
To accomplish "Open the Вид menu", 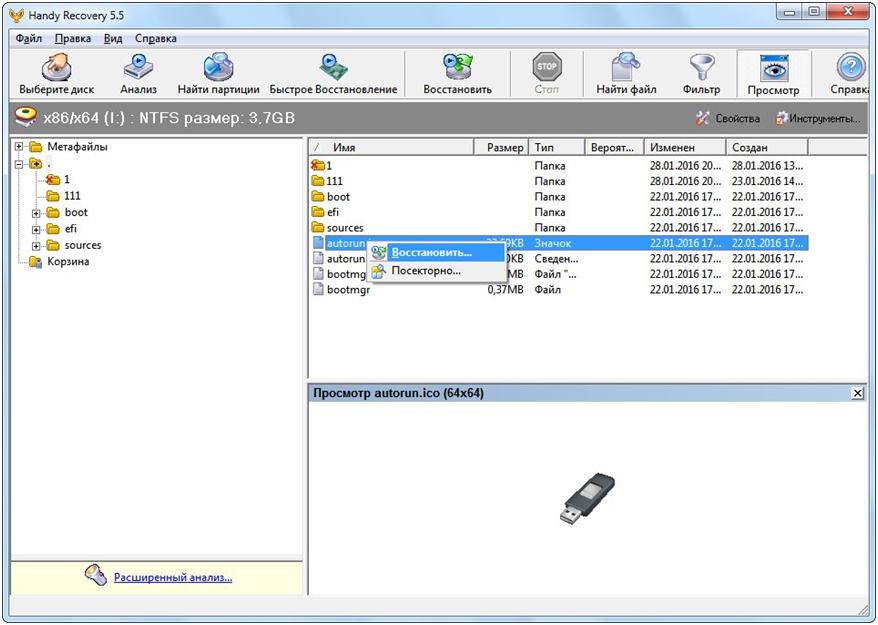I will pos(113,39).
